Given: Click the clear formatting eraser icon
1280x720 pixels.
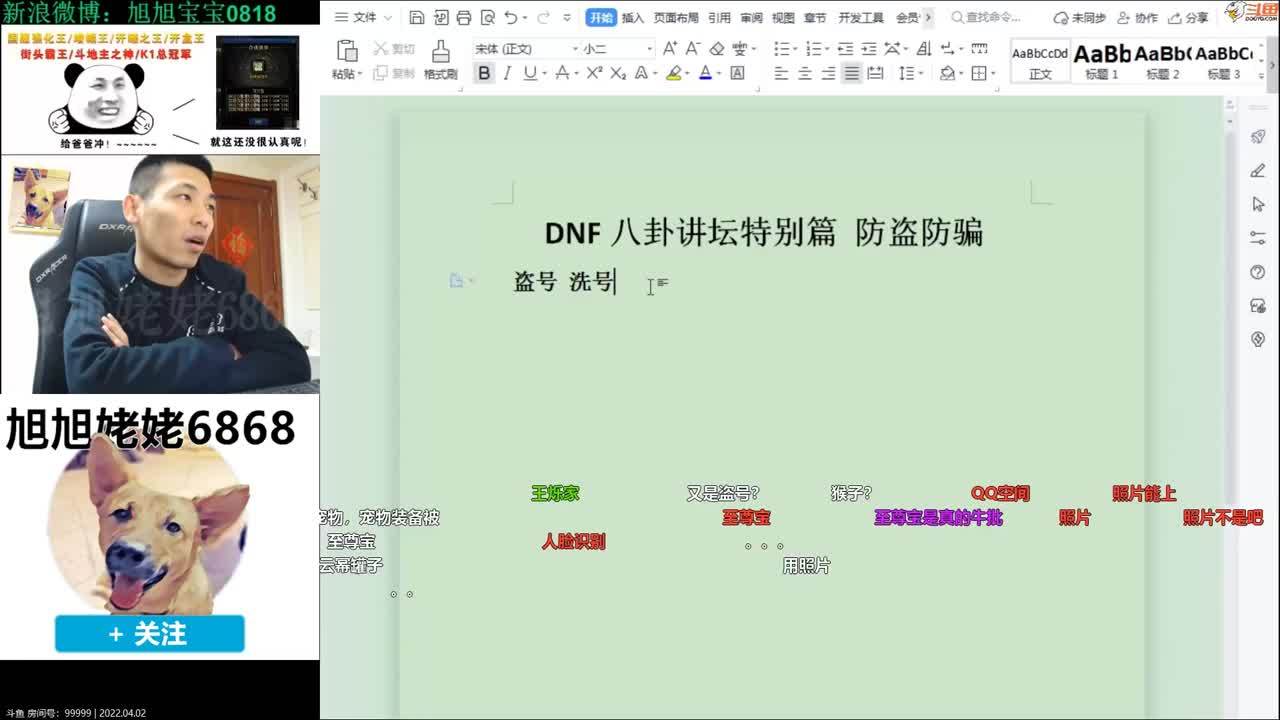Looking at the screenshot, I should tap(716, 49).
